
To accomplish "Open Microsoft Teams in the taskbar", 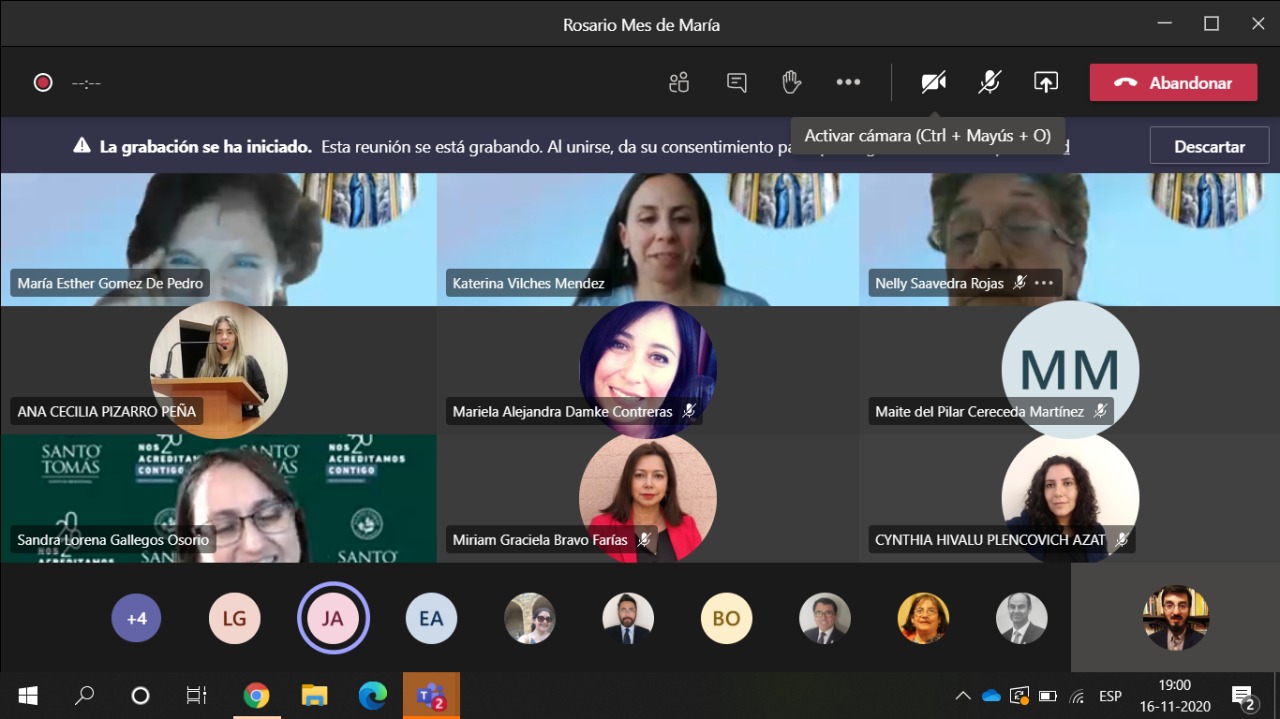I will click(431, 695).
